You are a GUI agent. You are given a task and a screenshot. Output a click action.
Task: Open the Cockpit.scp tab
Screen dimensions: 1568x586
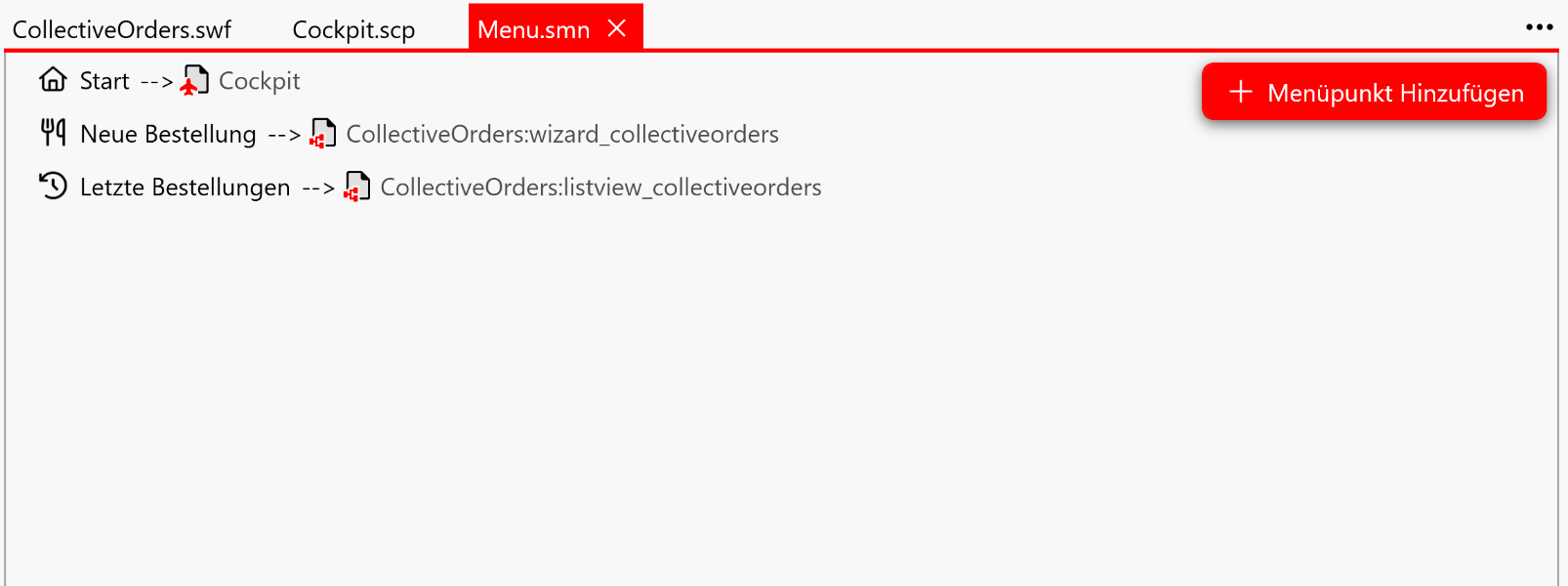pyautogui.click(x=353, y=29)
